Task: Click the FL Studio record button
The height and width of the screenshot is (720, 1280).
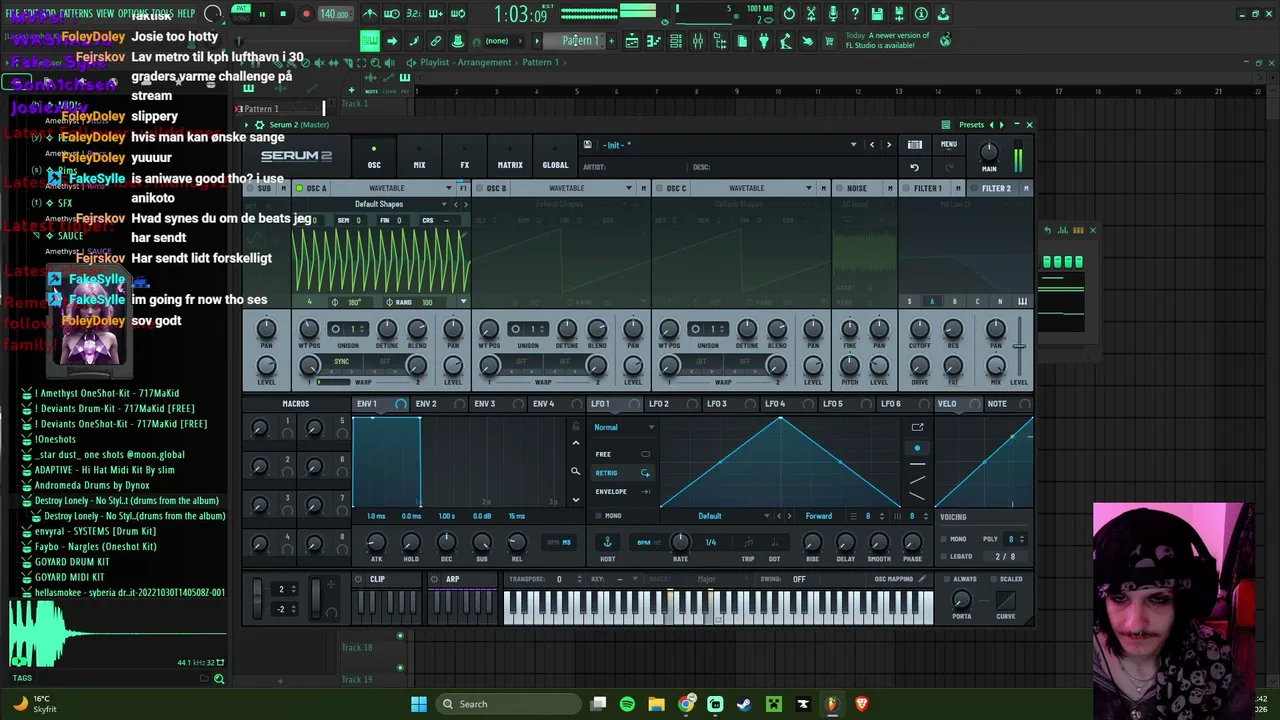Action: 306,14
